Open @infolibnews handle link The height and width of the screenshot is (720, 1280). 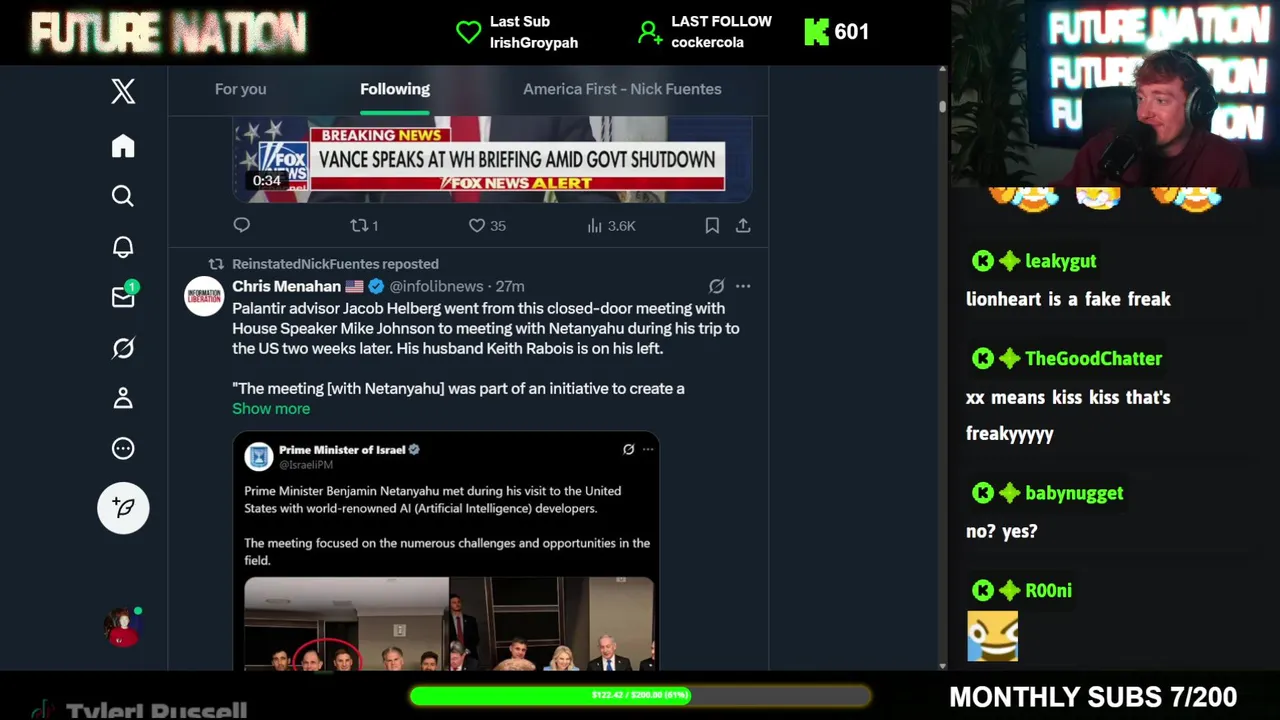click(436, 286)
